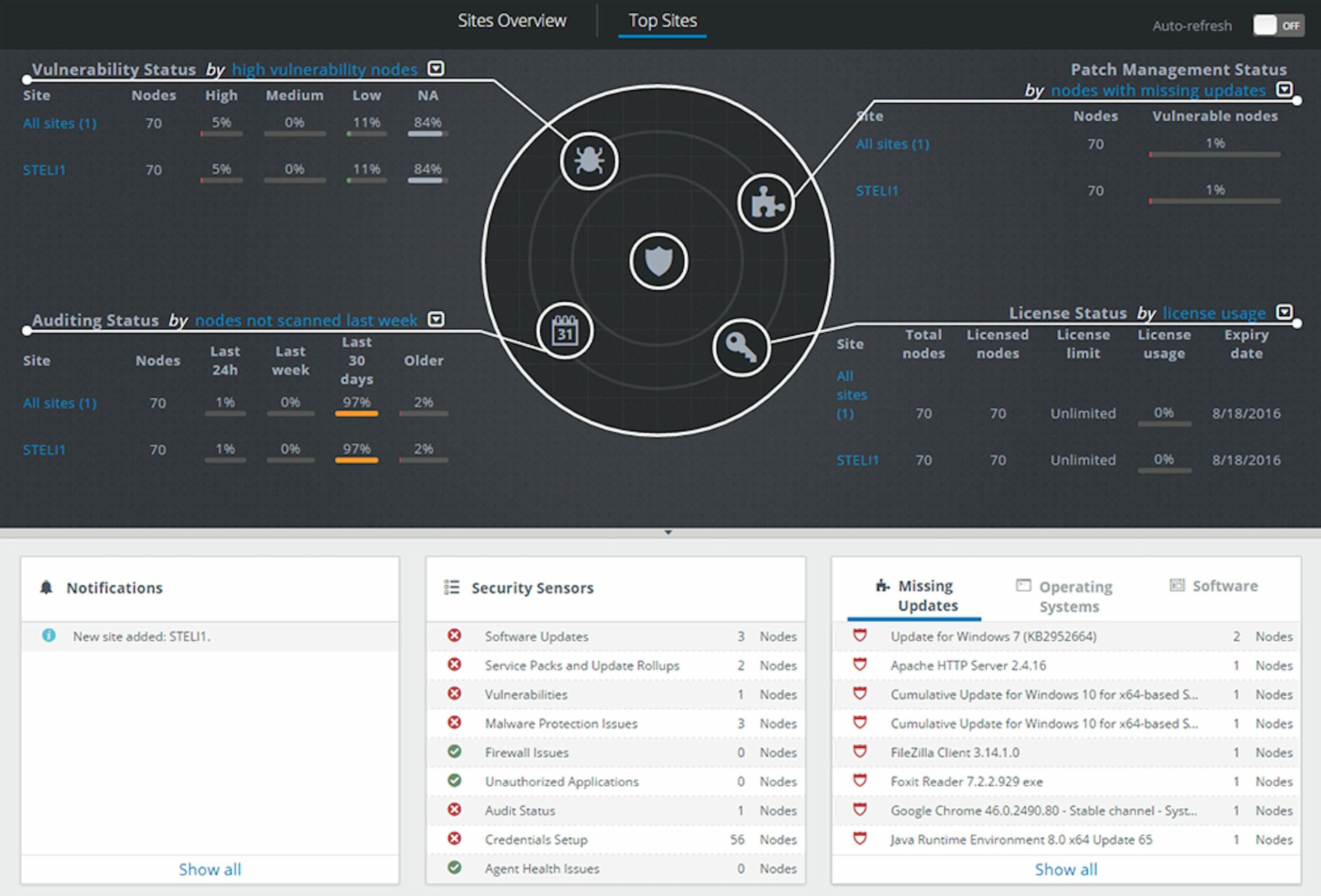The height and width of the screenshot is (896, 1321).
Task: Open the Auditing Status dropdown arrow
Action: point(436,319)
